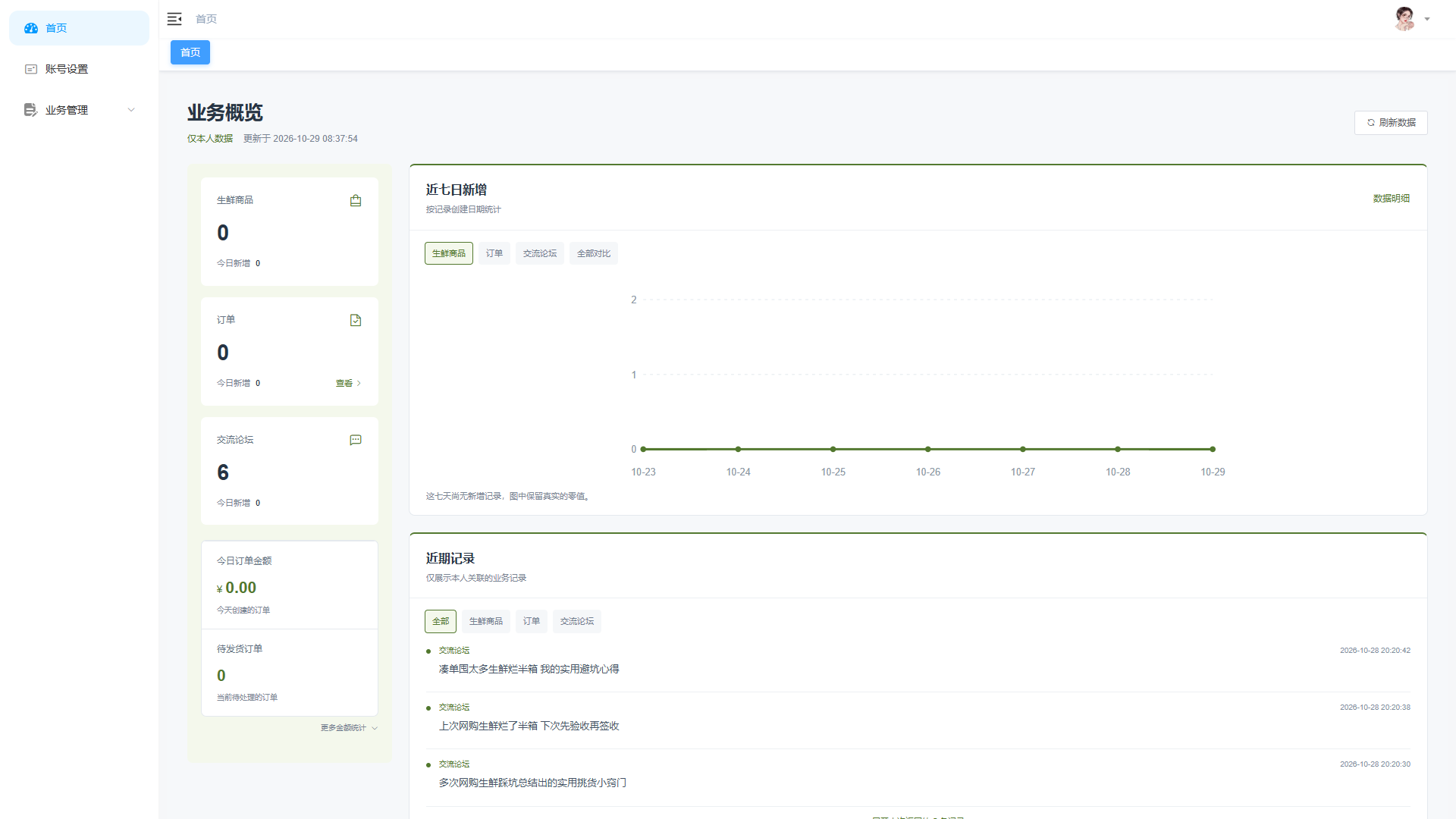Viewport: 1456px width, 819px height.
Task: Click the 仅本人数据 label
Action: point(210,139)
